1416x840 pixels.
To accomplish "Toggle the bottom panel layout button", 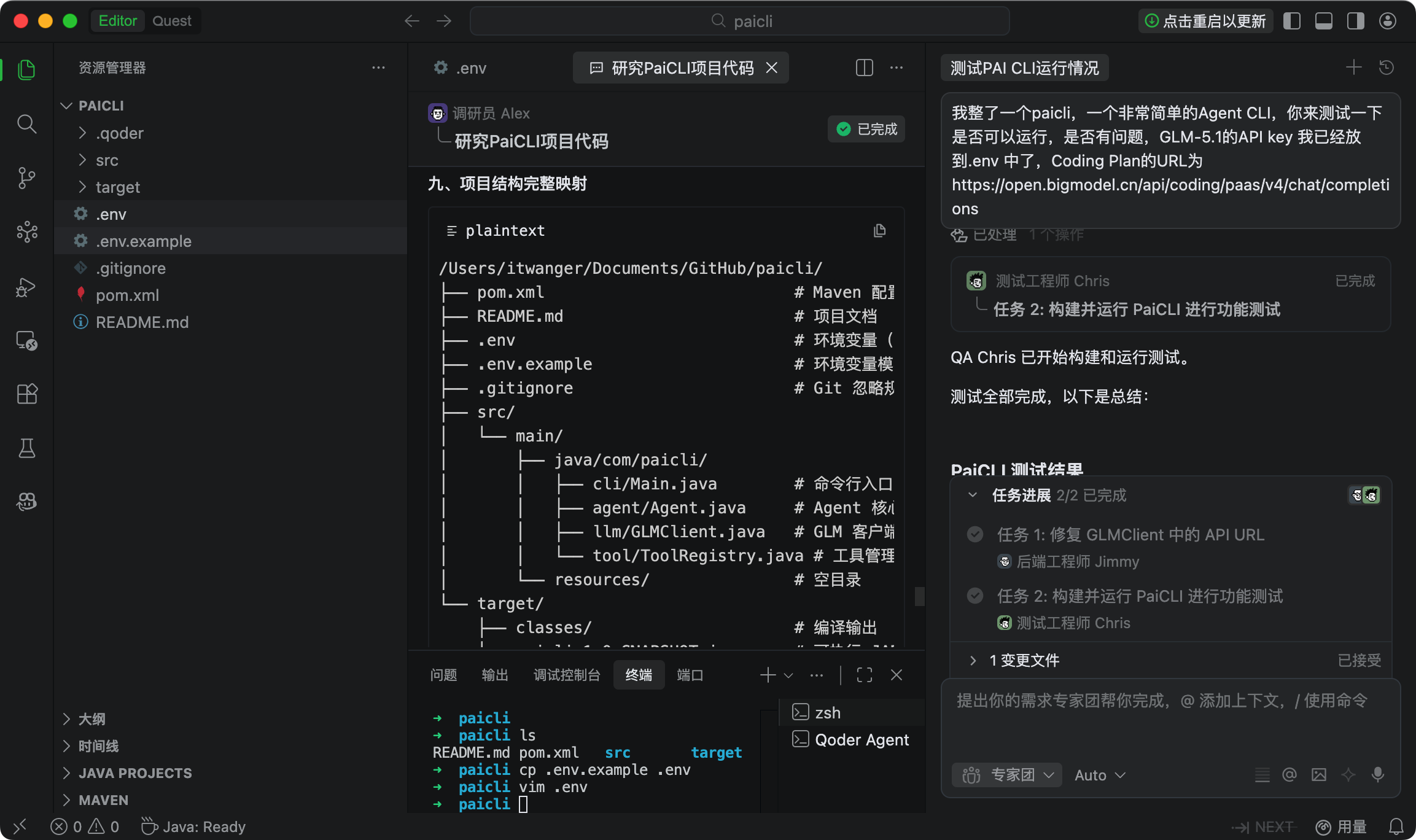I will [x=1324, y=21].
